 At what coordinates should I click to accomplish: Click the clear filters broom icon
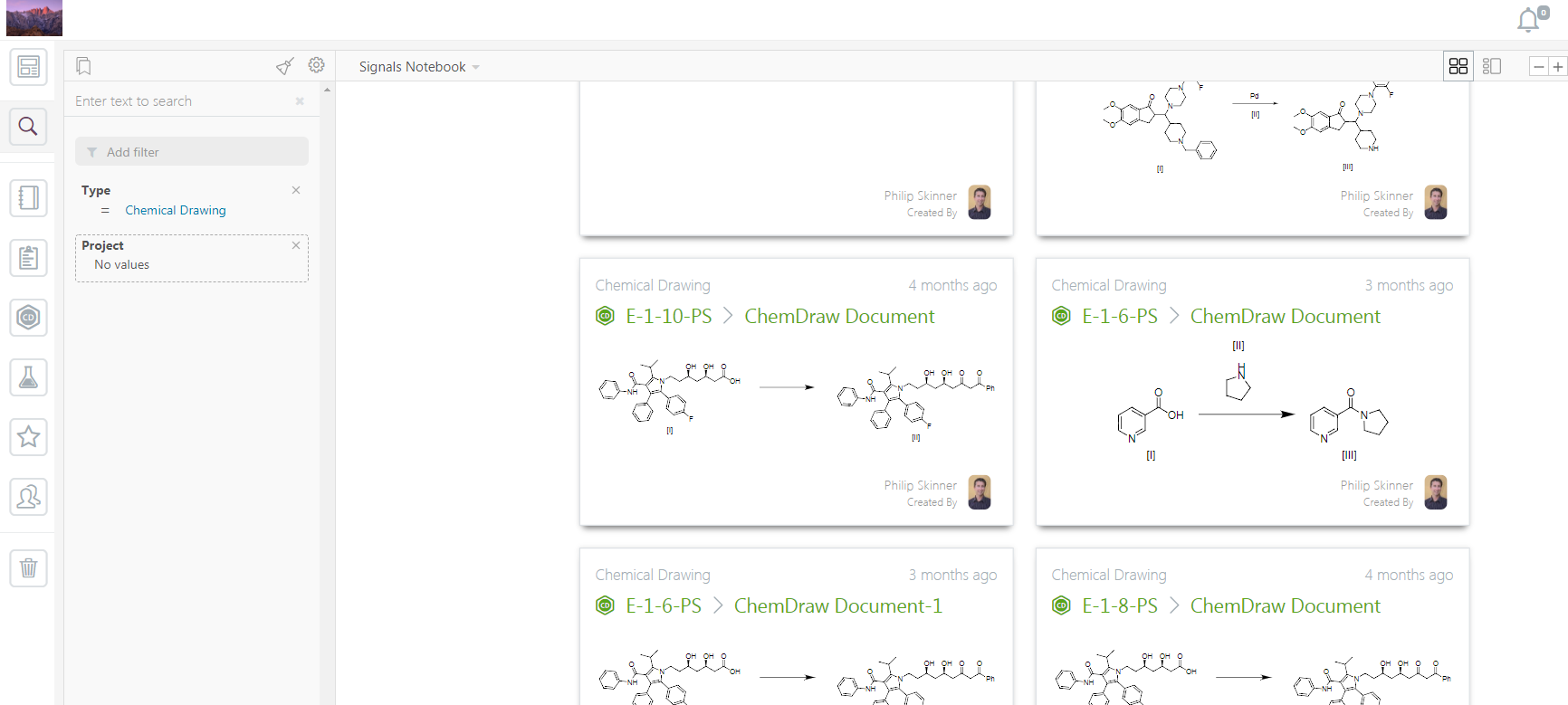pyautogui.click(x=284, y=66)
